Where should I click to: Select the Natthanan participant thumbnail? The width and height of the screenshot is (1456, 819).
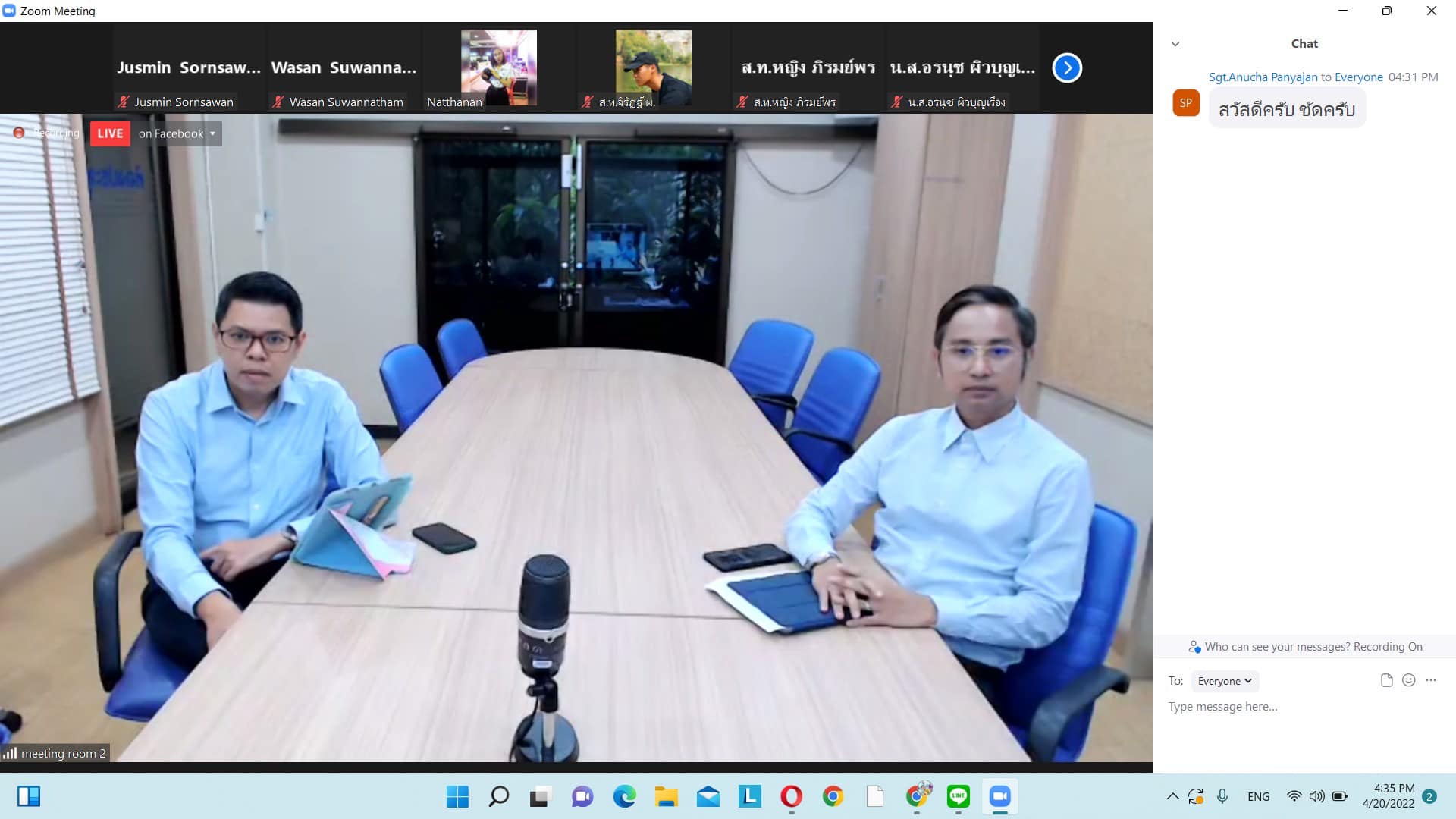click(x=498, y=68)
